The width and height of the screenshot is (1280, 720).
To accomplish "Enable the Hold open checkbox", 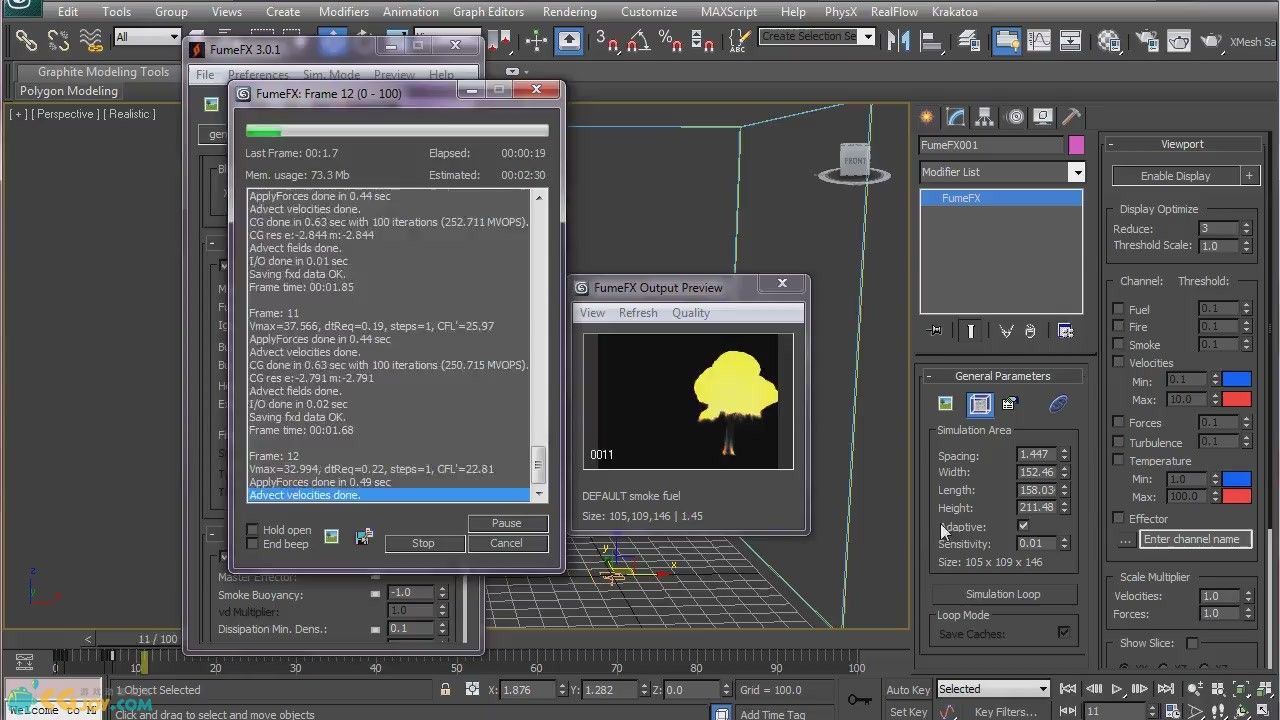I will pyautogui.click(x=253, y=530).
